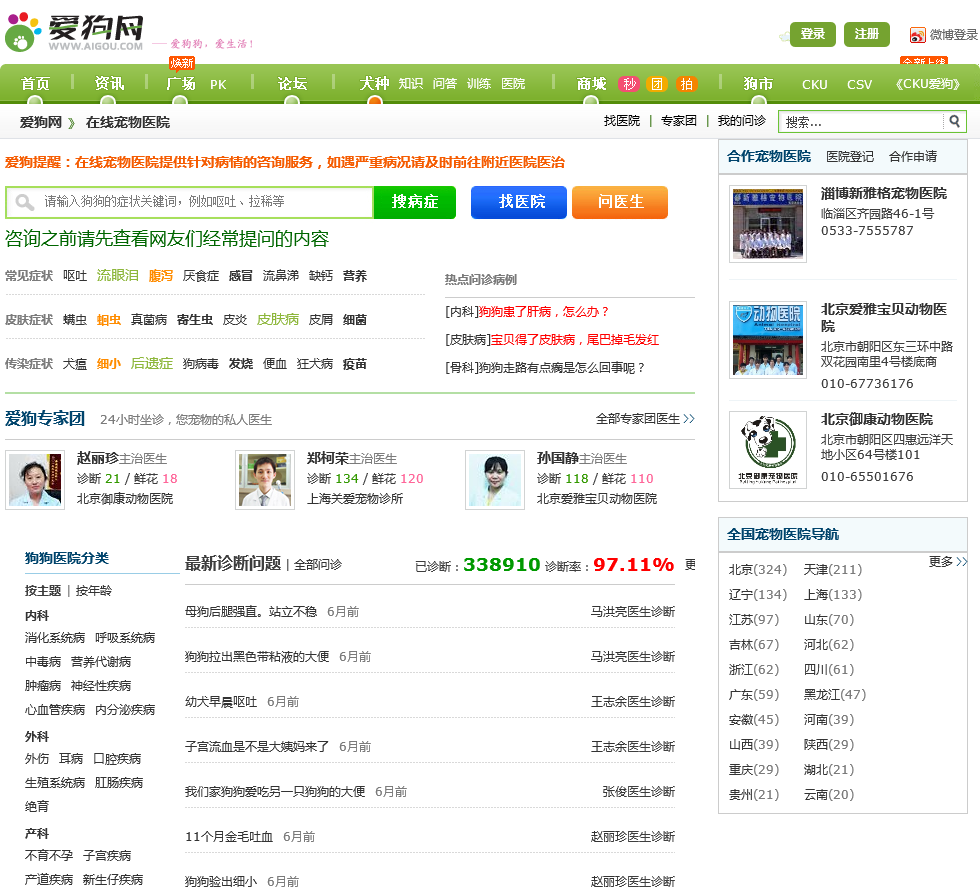Open question 幼犬早晨呕吐
The image size is (980, 891).
[221, 702]
